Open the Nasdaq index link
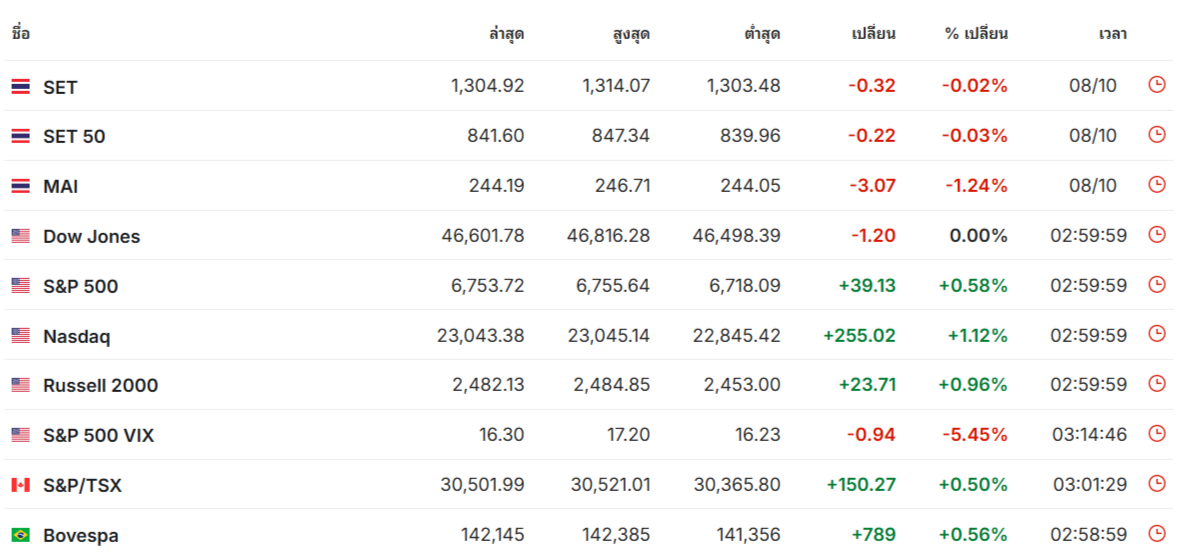 (x=76, y=337)
